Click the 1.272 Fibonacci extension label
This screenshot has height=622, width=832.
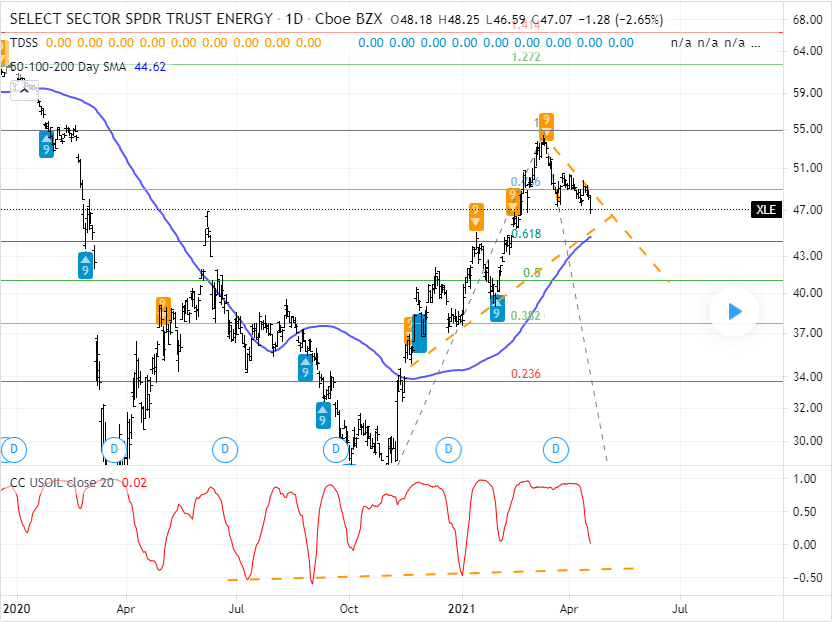coord(525,58)
